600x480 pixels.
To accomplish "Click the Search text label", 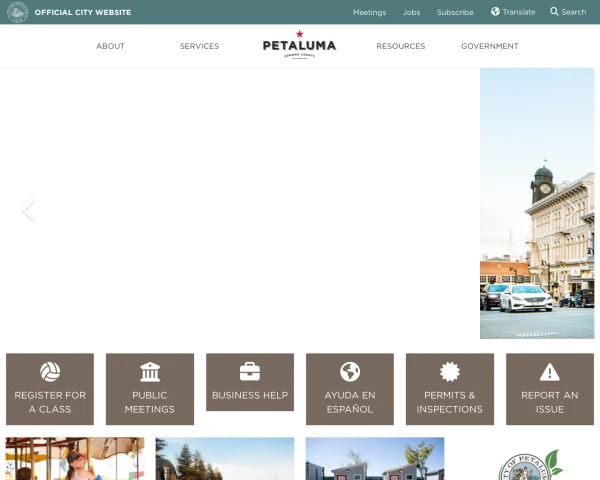I will point(574,12).
